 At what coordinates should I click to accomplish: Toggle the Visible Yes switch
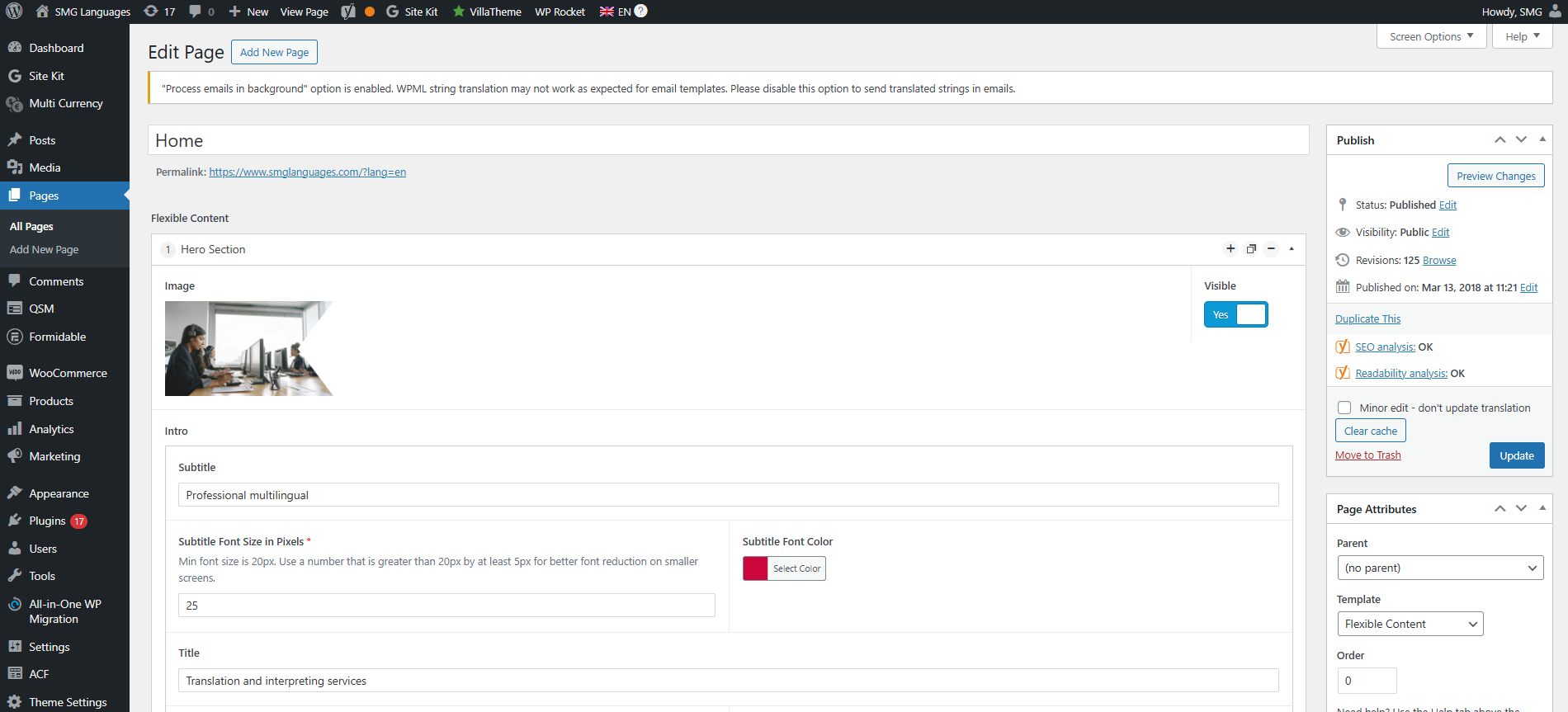pos(1235,314)
